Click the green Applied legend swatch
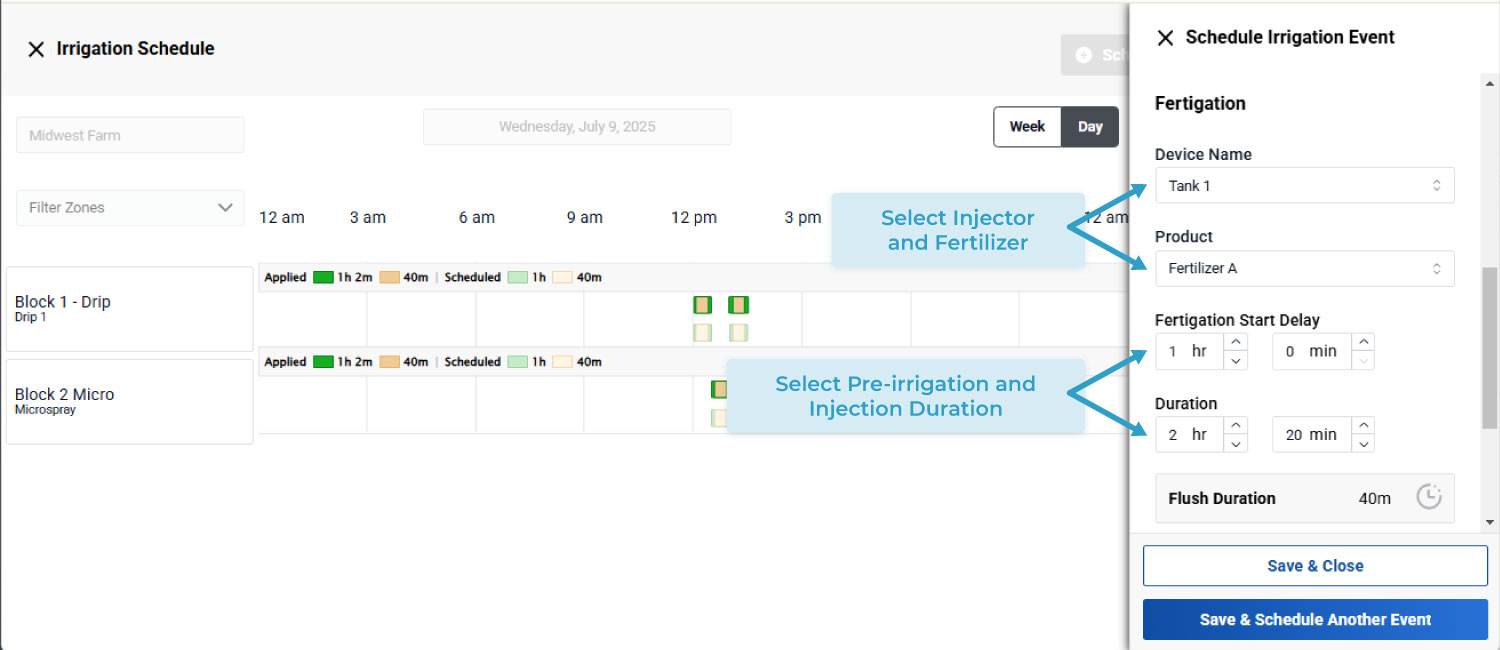Image resolution: width=1500 pixels, height=650 pixels. [x=322, y=277]
